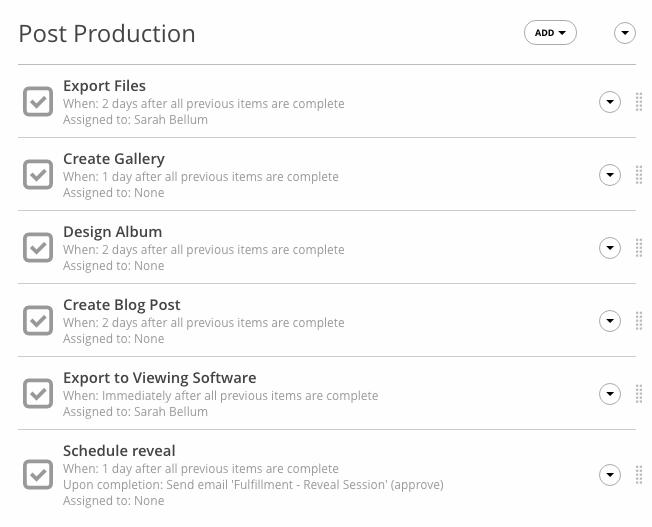Viewport: 652px width, 527px height.
Task: Toggle the Schedule reveal checkbox
Action: click(x=38, y=475)
